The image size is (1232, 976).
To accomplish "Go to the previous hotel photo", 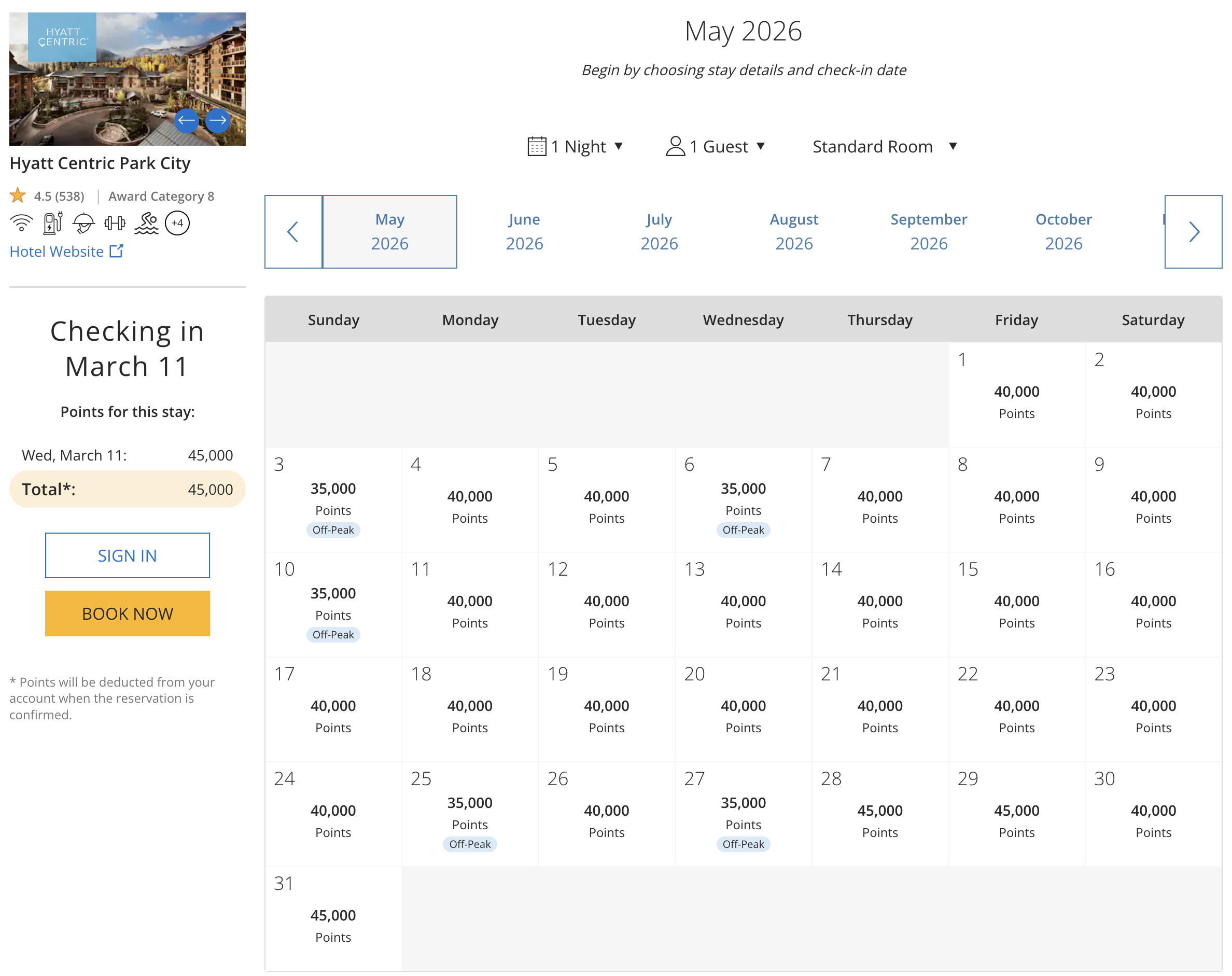I will [186, 120].
